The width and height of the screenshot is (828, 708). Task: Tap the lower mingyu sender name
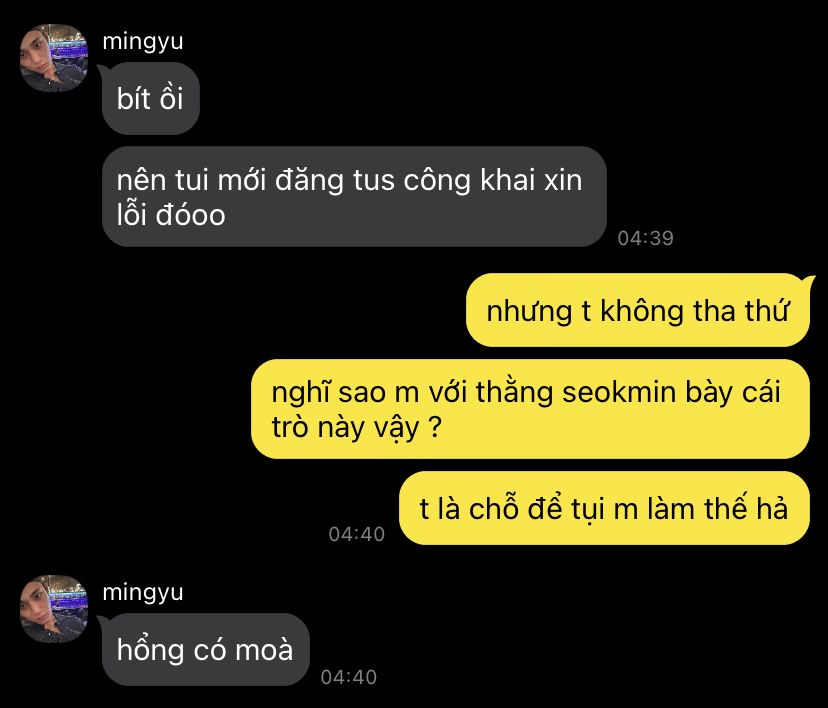click(x=143, y=592)
